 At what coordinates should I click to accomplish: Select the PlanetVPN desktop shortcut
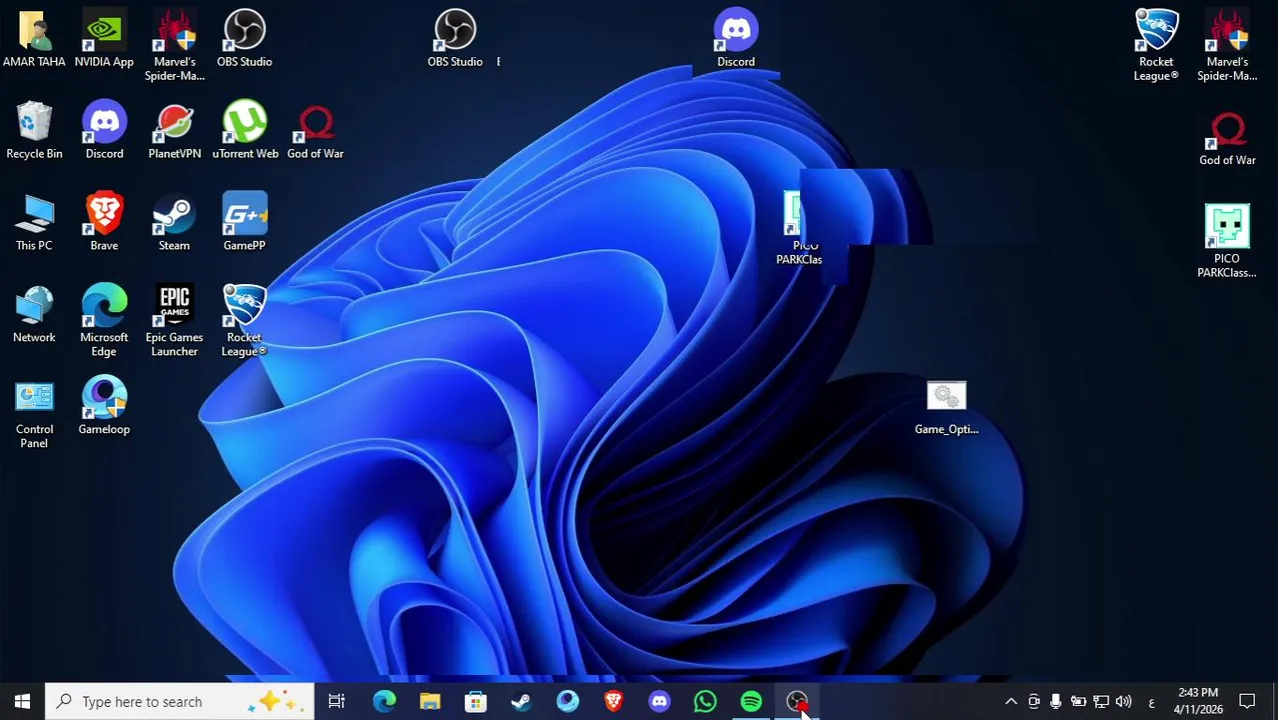point(174,132)
